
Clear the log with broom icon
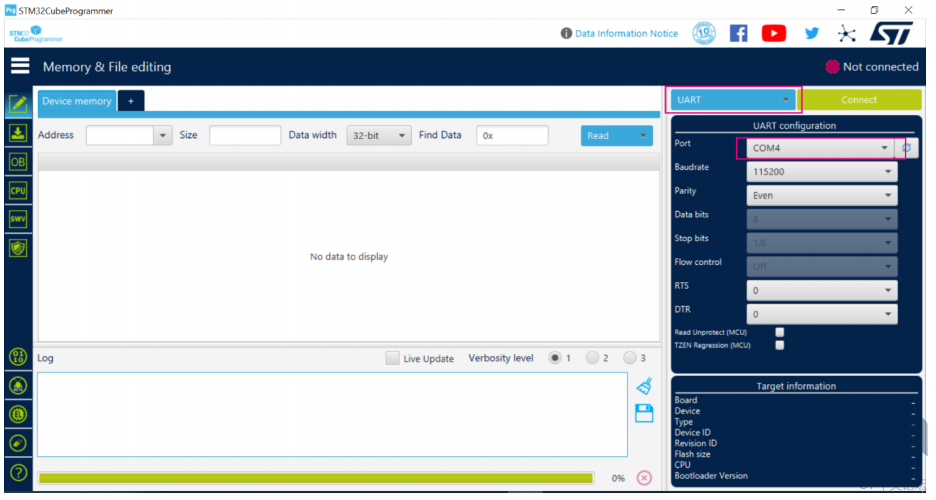(644, 387)
